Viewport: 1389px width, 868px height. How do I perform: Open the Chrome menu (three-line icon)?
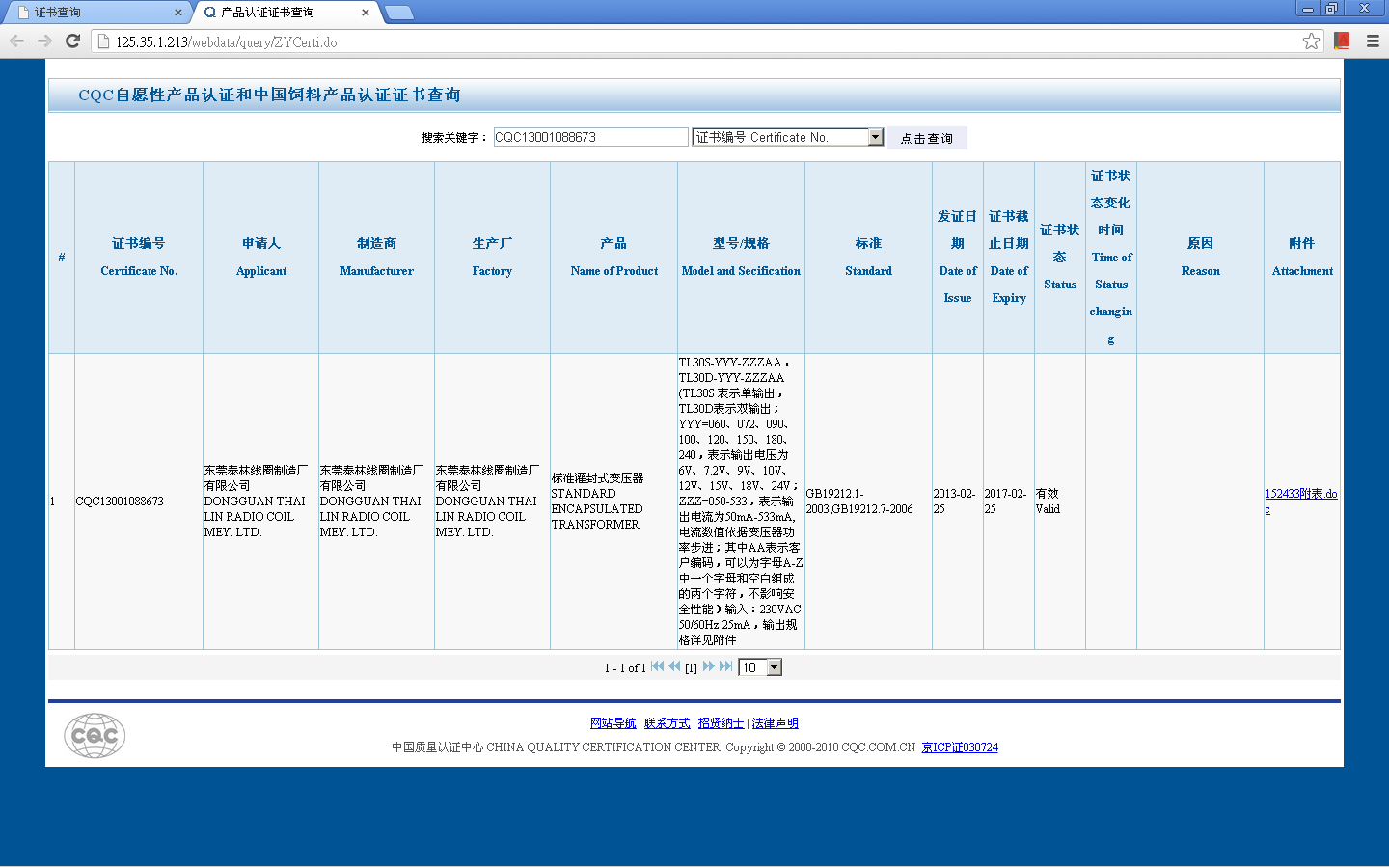1373,41
